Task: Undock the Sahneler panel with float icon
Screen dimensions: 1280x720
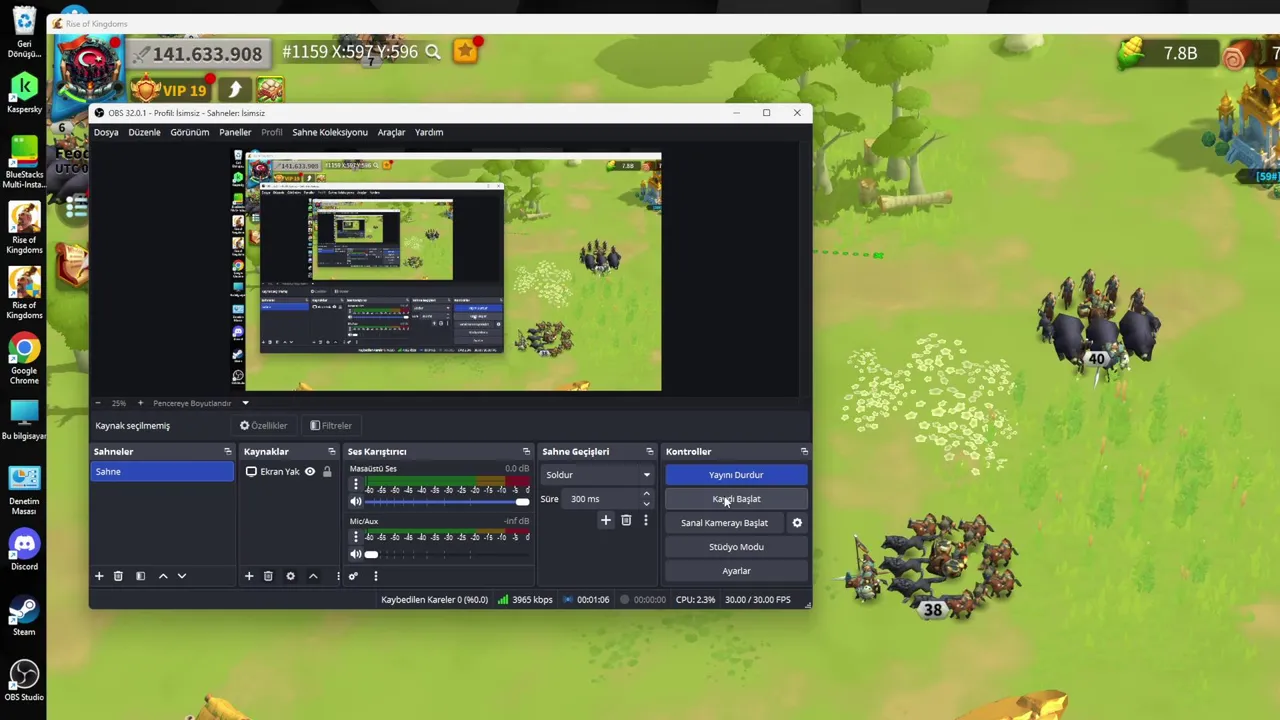Action: pyautogui.click(x=227, y=452)
